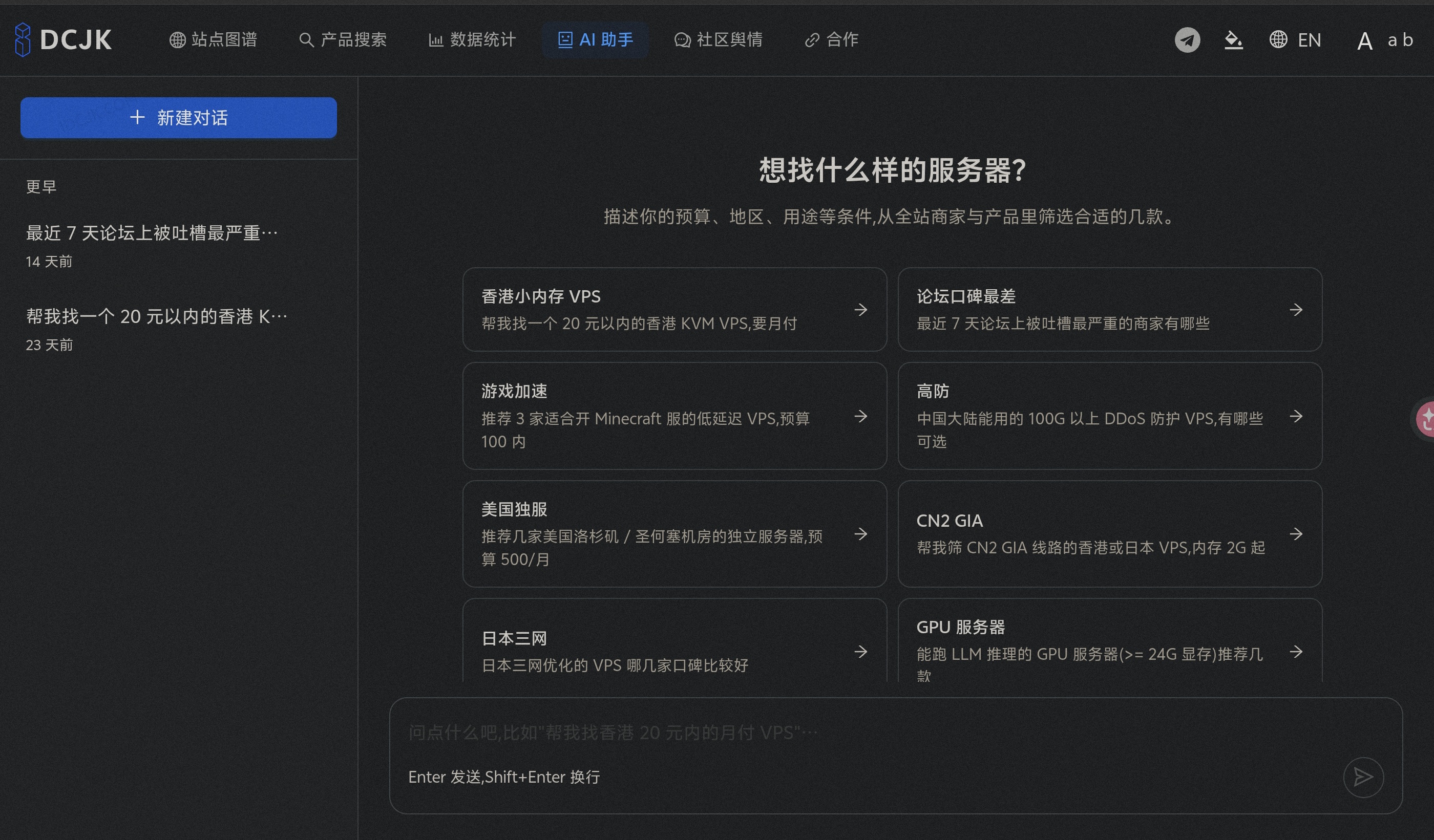The image size is (1434, 840).
Task: Toggle the theme paint bucket icon
Action: pyautogui.click(x=1233, y=40)
